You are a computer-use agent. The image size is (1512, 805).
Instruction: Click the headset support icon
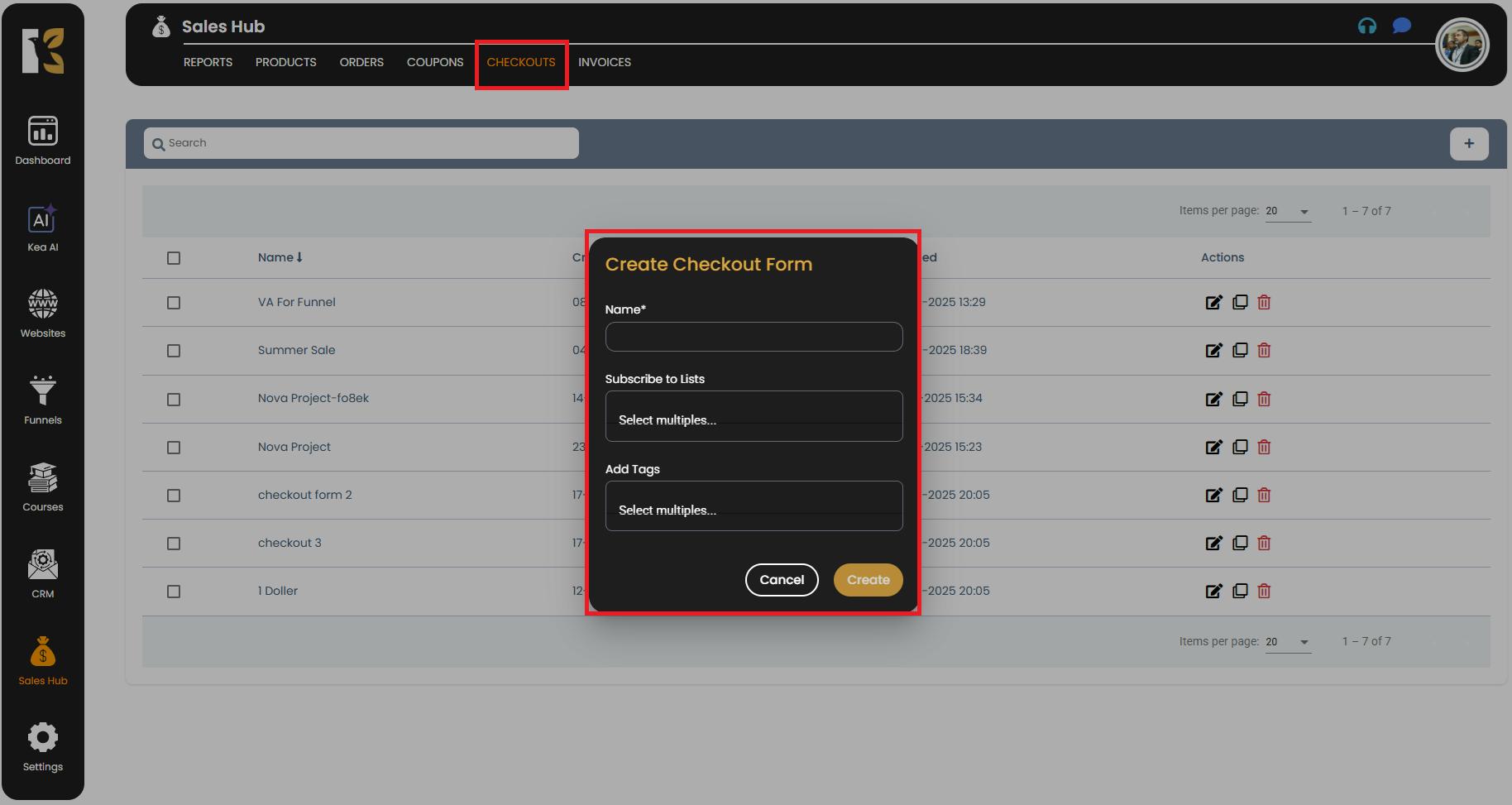coord(1366,26)
